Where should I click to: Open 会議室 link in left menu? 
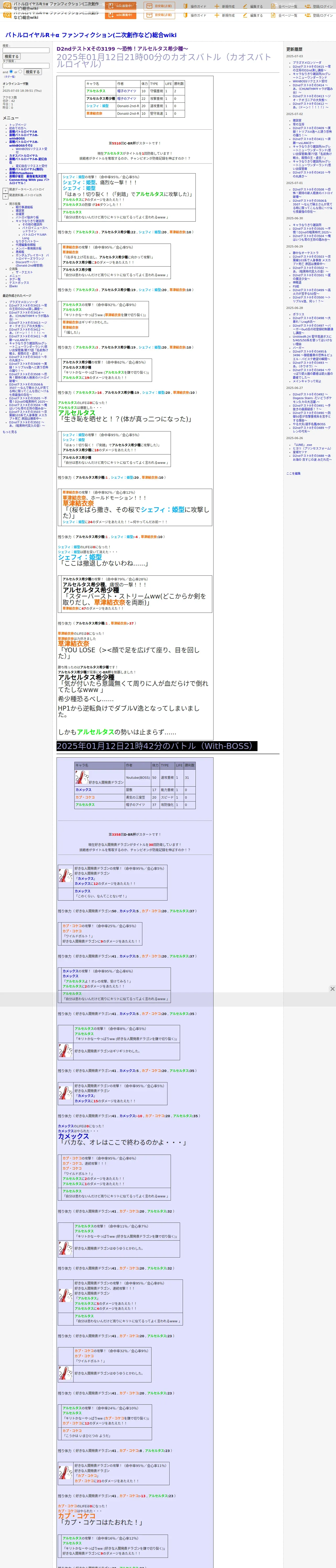(20, 214)
